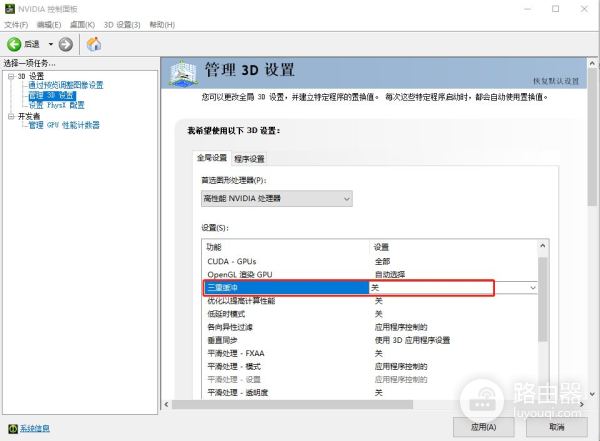Click the 设置 column header

[x=453, y=247]
